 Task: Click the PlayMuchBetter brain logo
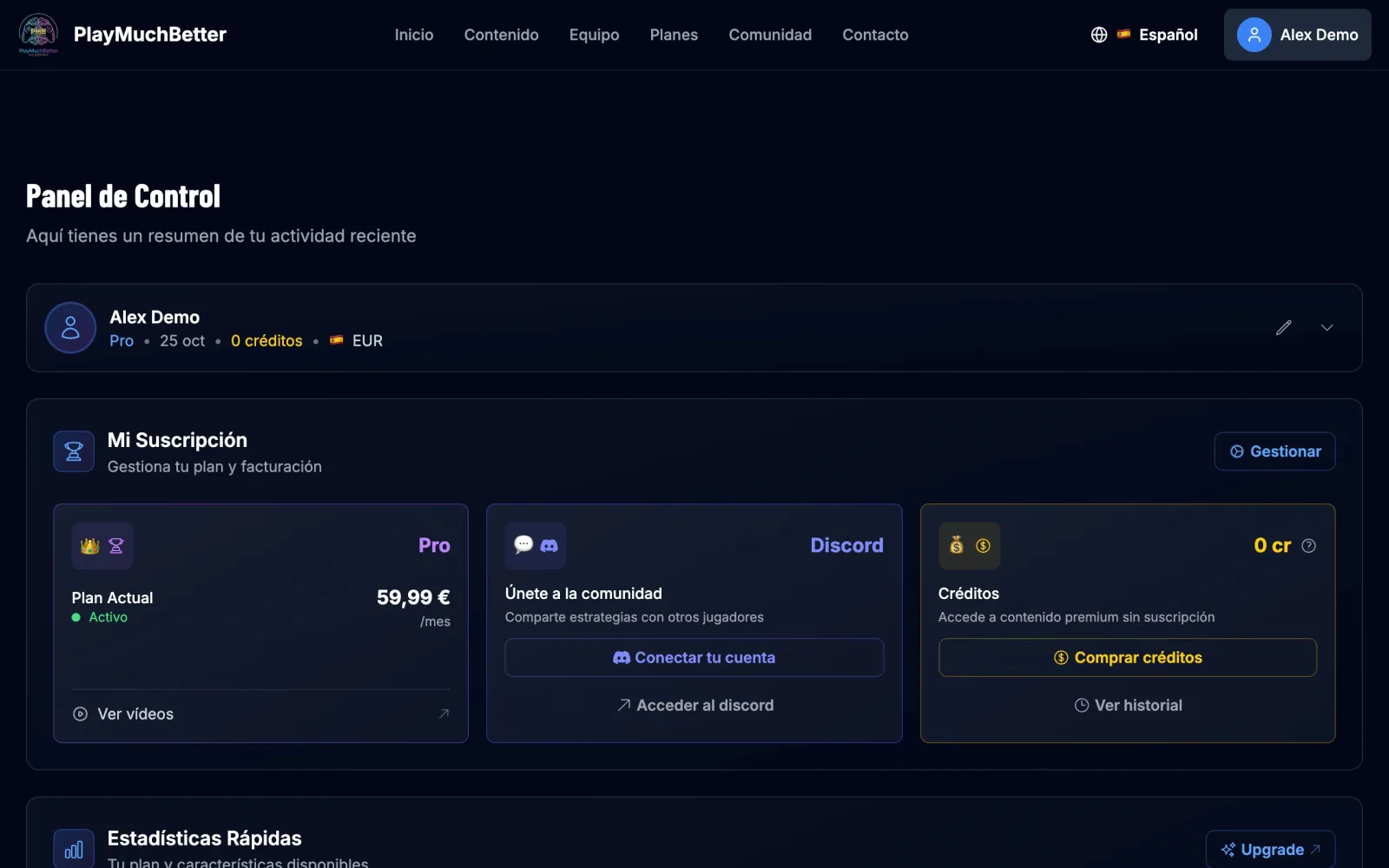(x=38, y=34)
